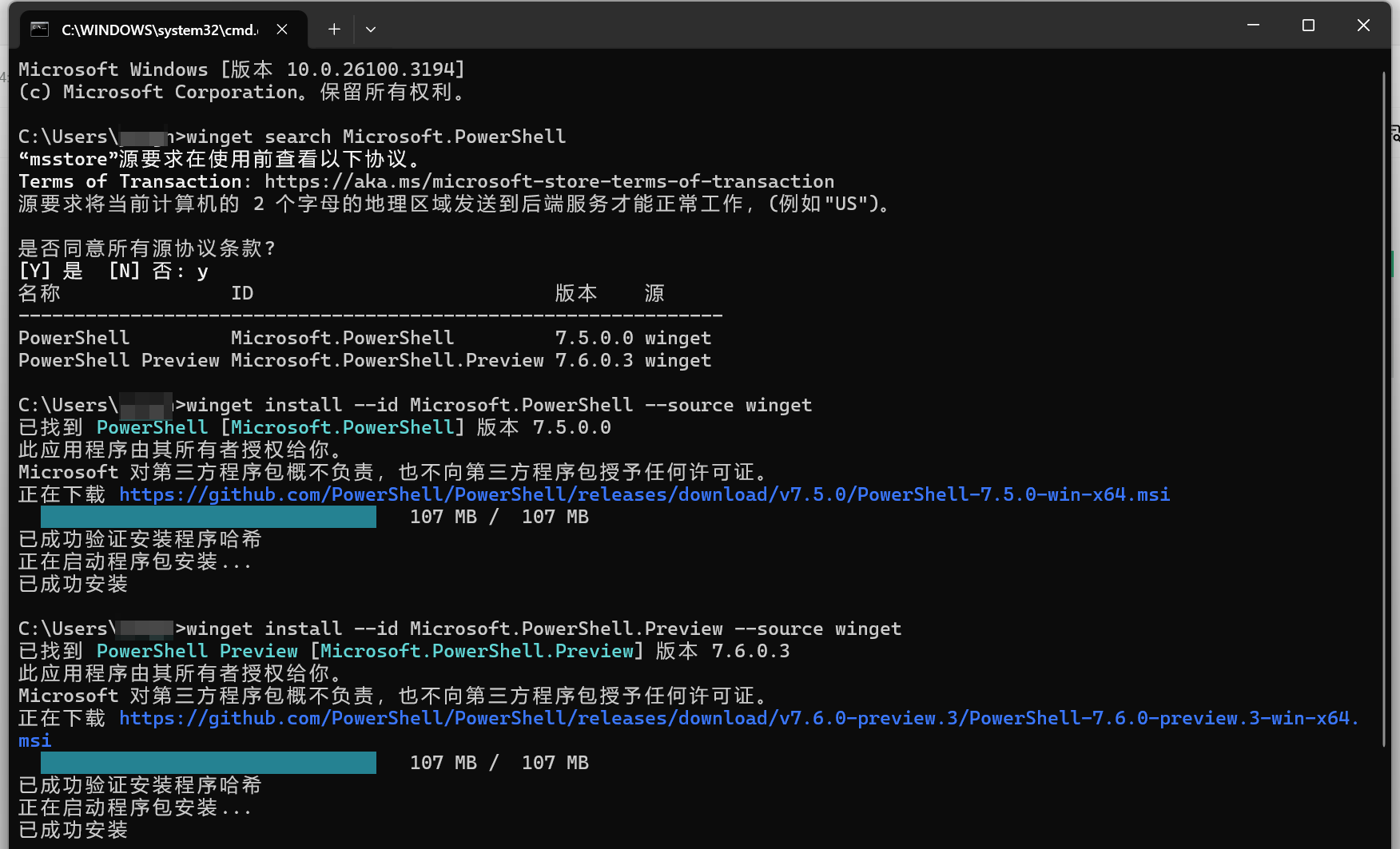The width and height of the screenshot is (1400, 849).
Task: Click the 'ID' column header
Action: (242, 294)
